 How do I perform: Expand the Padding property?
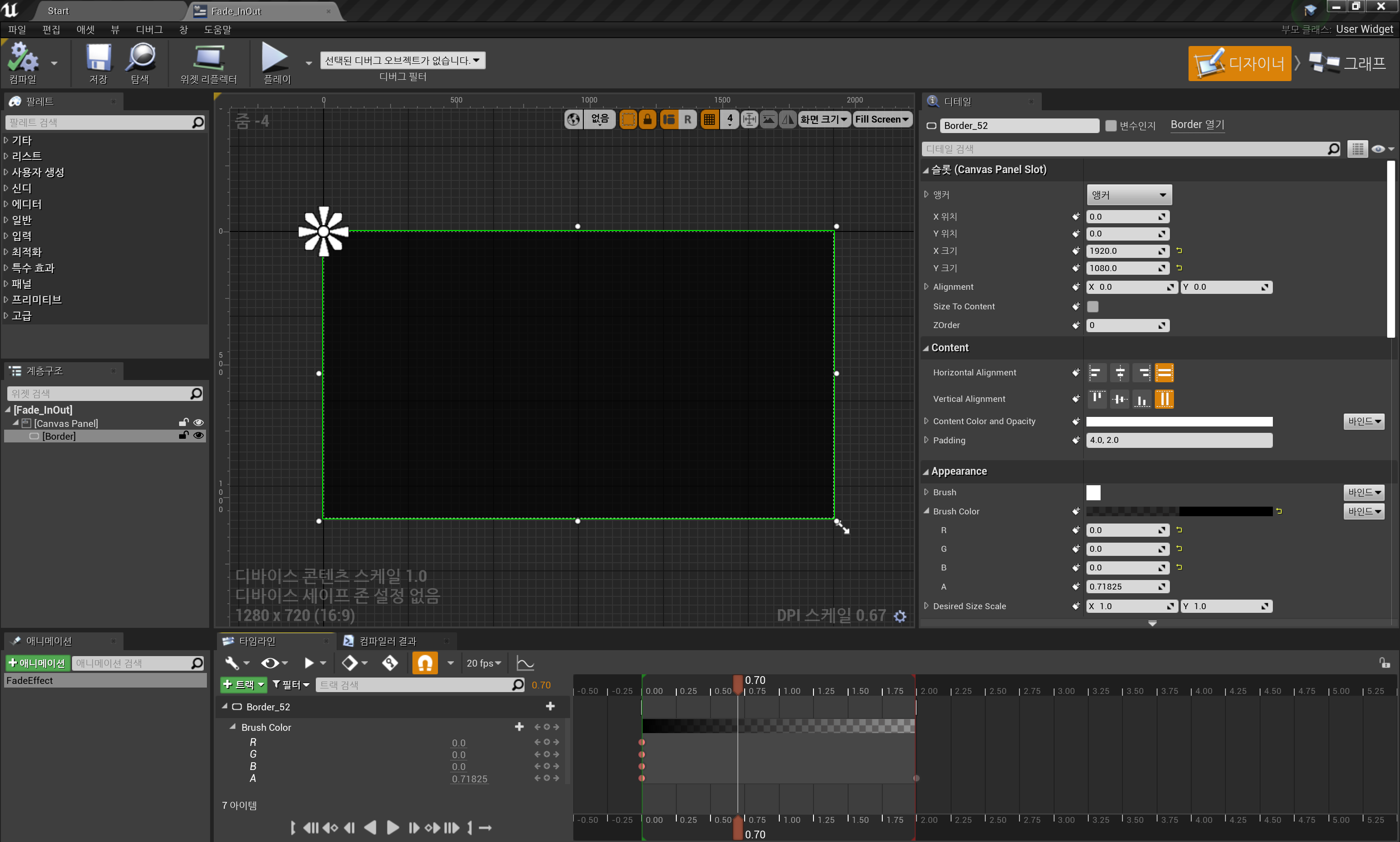[926, 440]
